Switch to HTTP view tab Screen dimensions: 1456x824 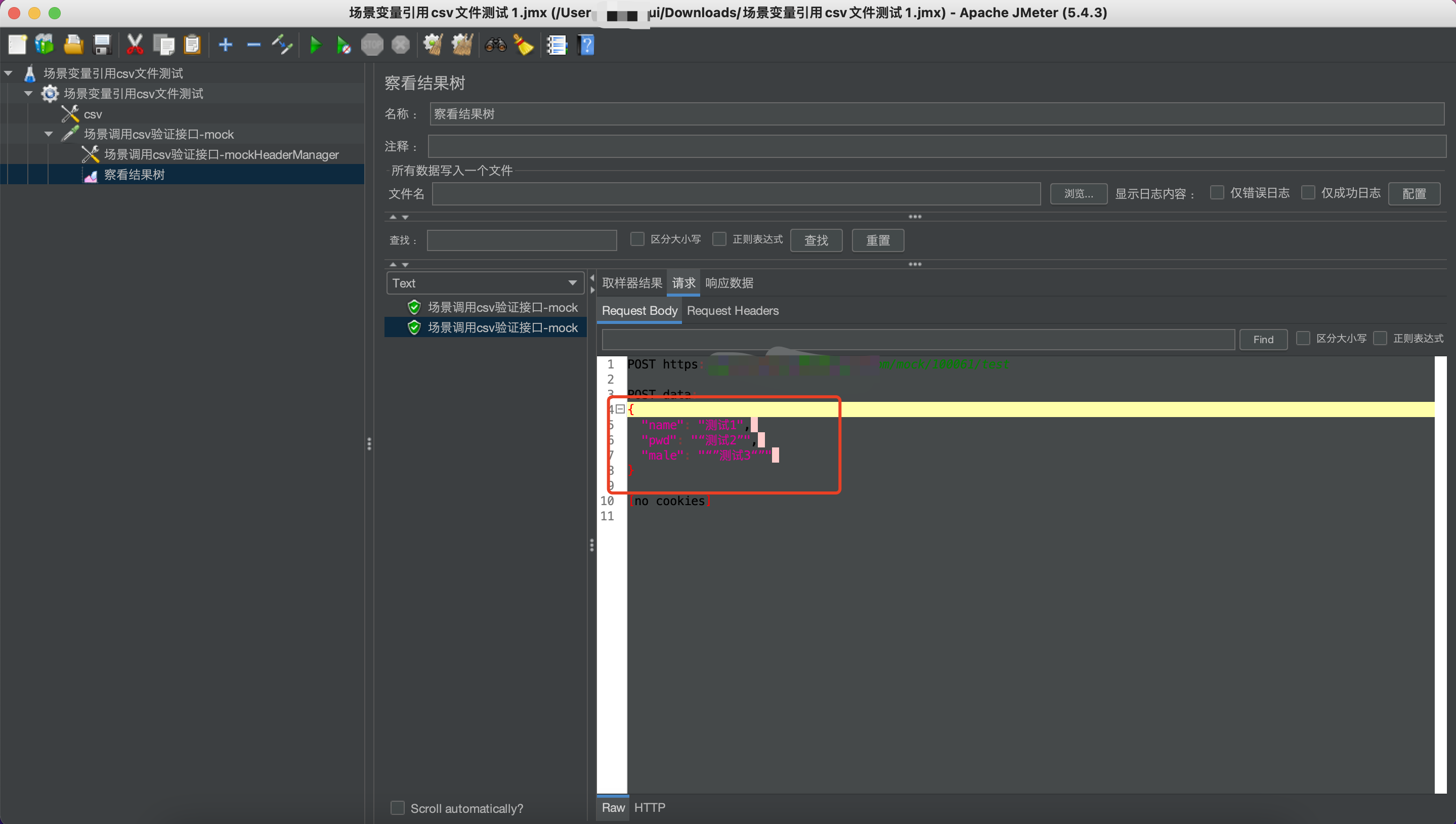(x=650, y=808)
